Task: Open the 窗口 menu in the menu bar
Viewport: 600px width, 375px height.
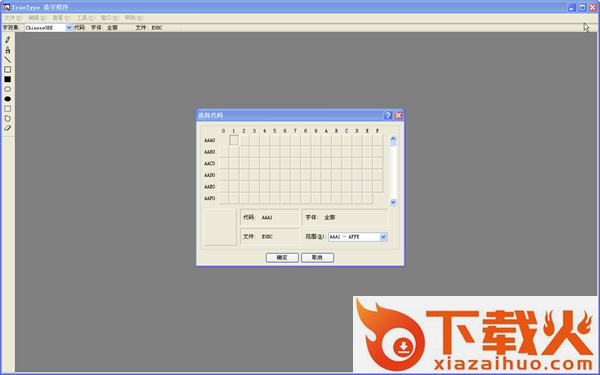Action: pos(110,18)
